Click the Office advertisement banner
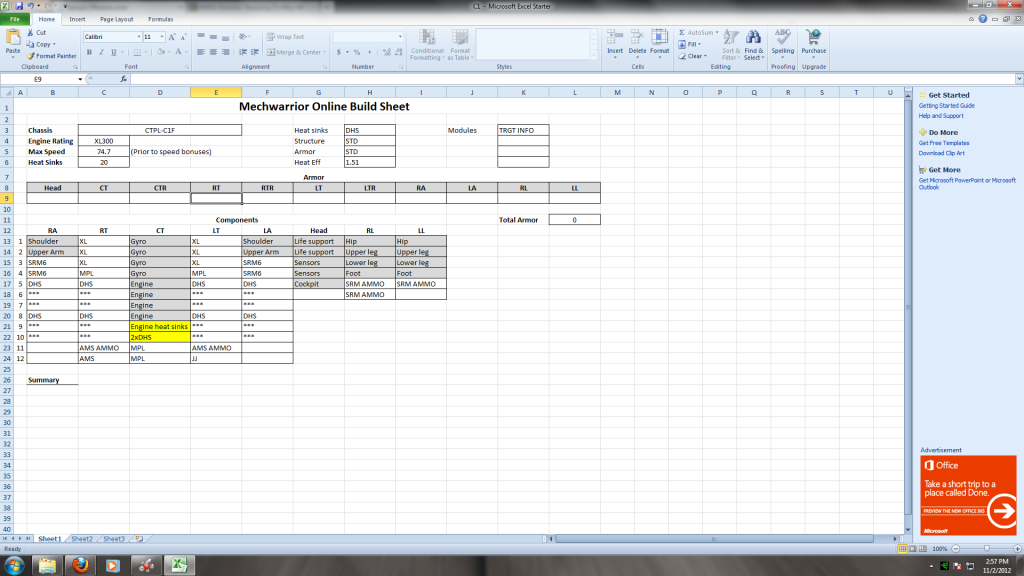This screenshot has height=576, width=1024. pos(968,495)
